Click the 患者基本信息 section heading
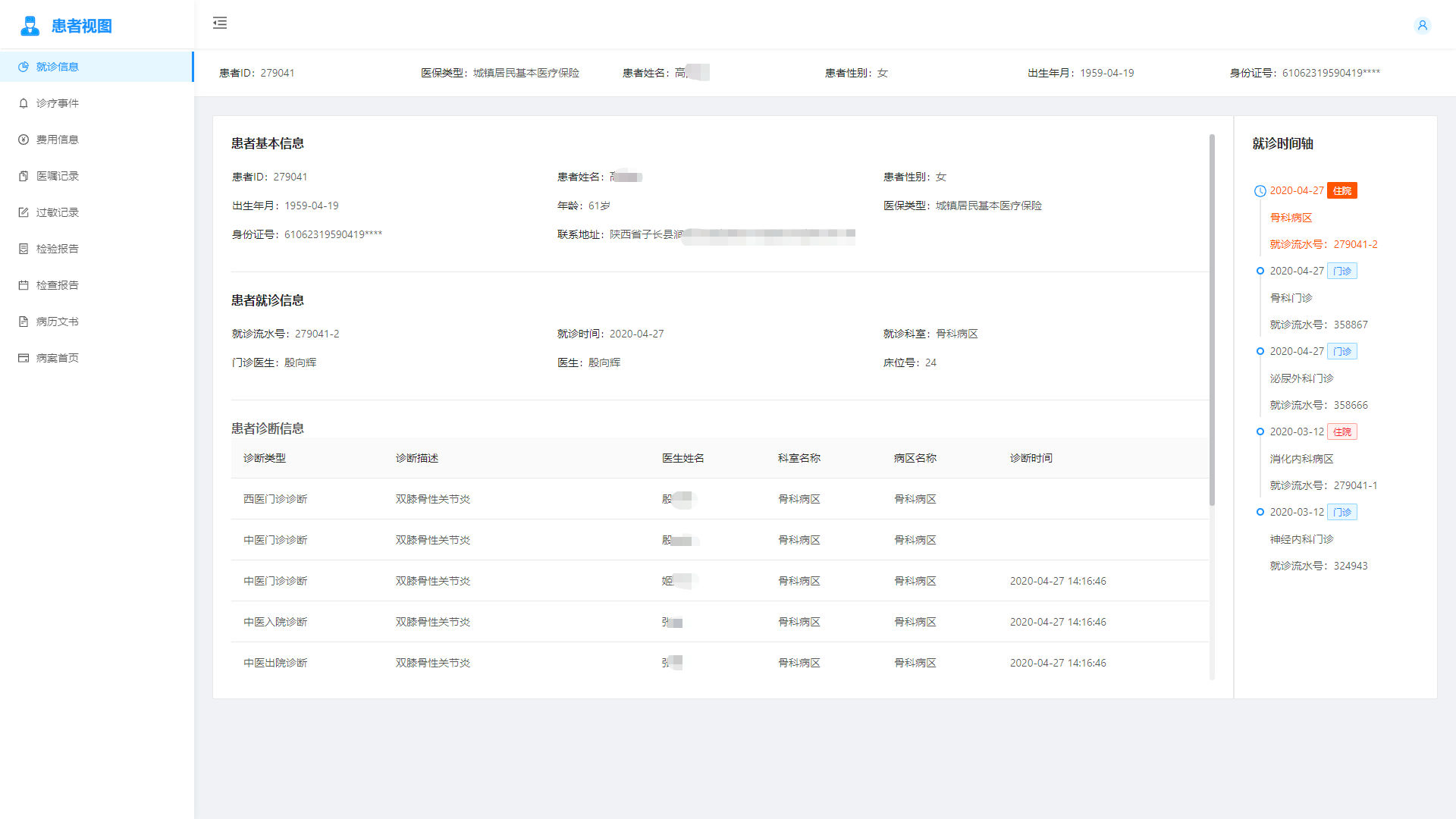Image resolution: width=1456 pixels, height=819 pixels. click(x=268, y=143)
